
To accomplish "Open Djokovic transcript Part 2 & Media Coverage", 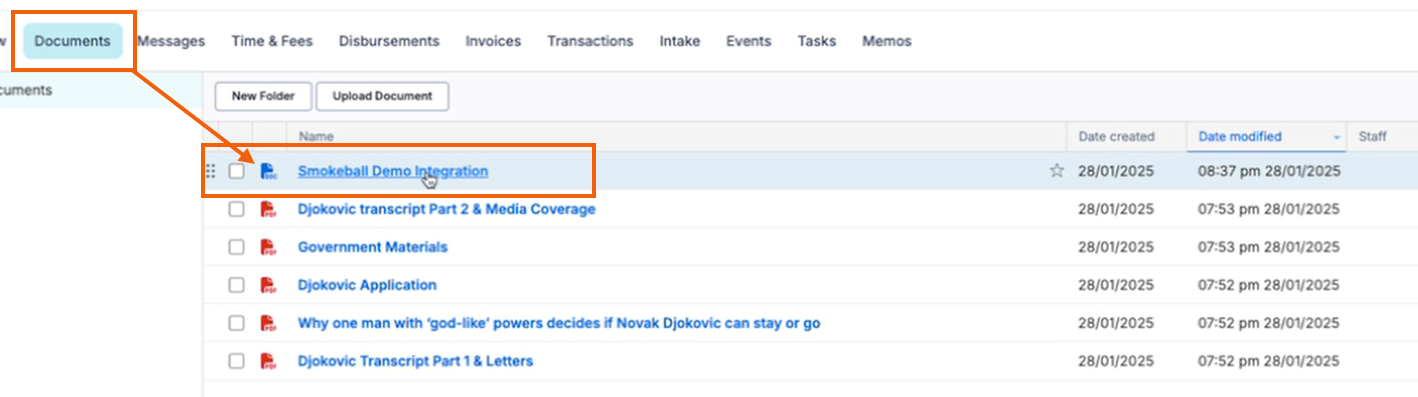I will (447, 209).
